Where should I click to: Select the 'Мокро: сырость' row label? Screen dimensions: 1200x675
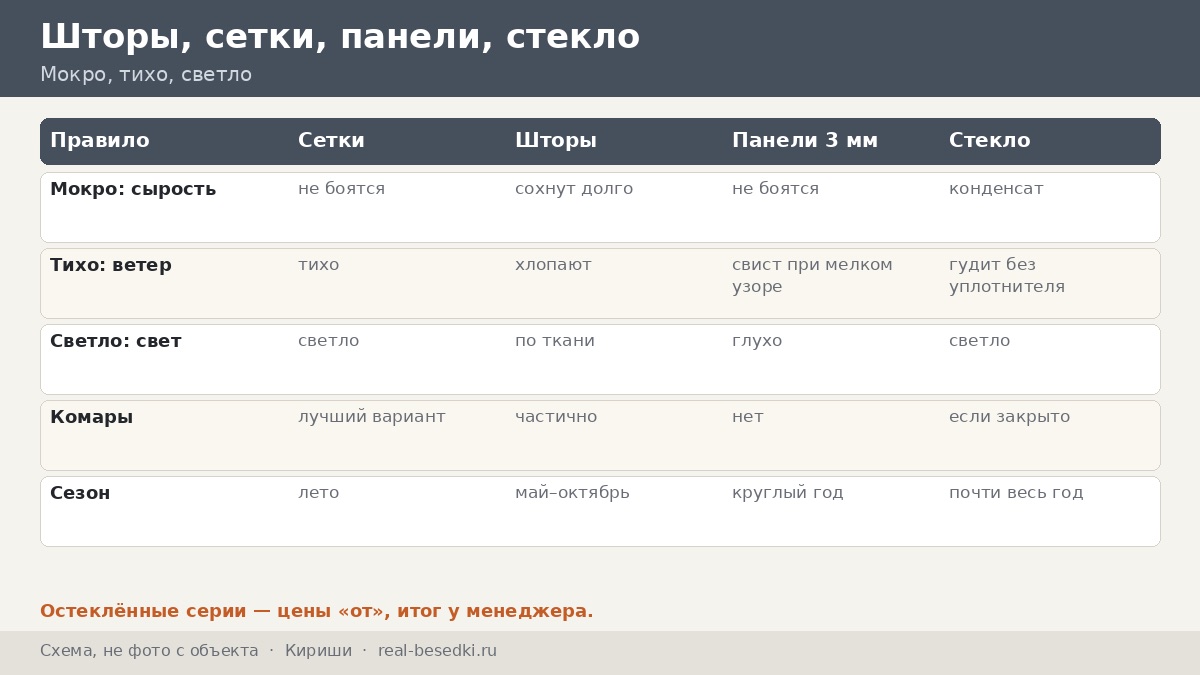coord(133,189)
